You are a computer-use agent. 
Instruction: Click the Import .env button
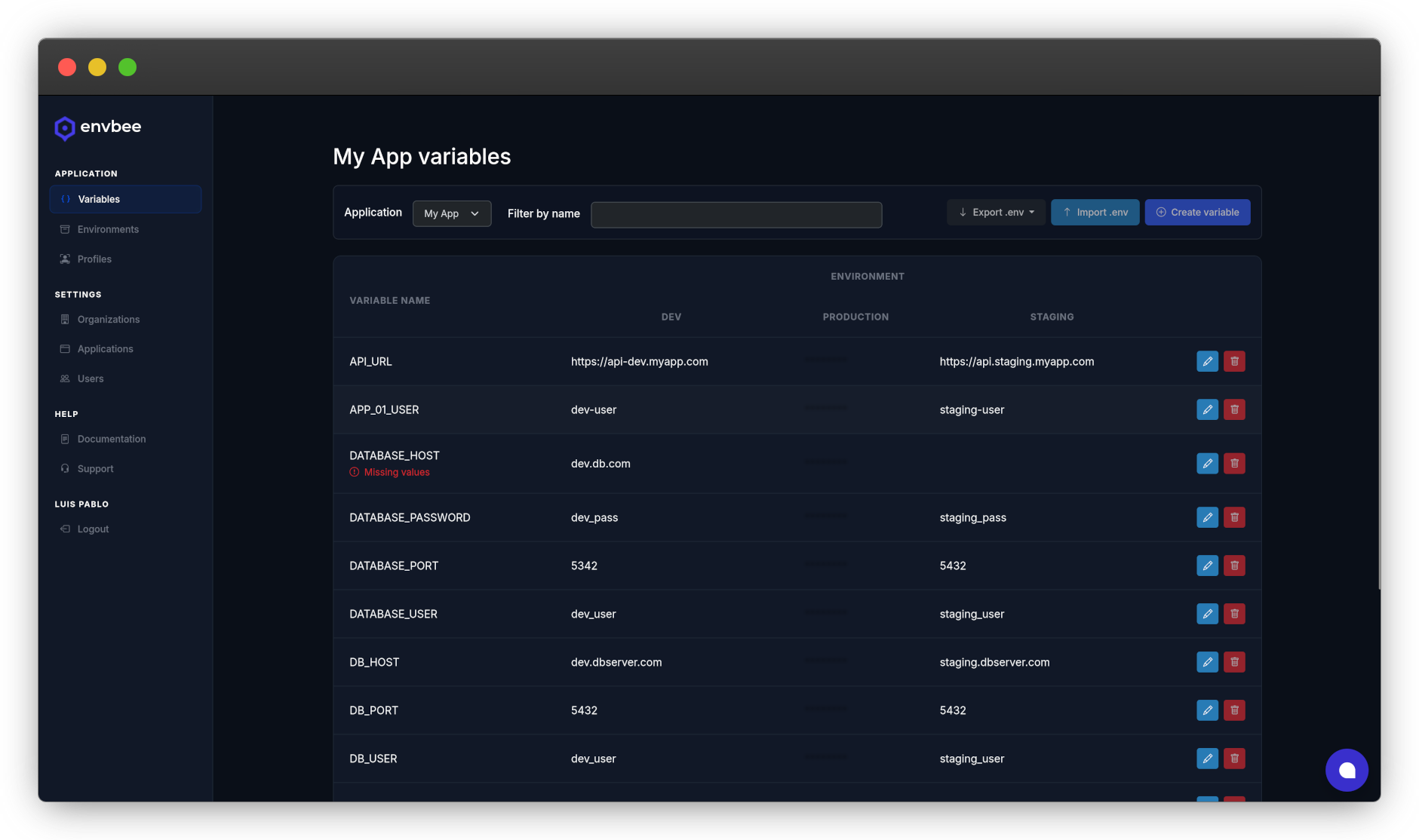coord(1095,212)
